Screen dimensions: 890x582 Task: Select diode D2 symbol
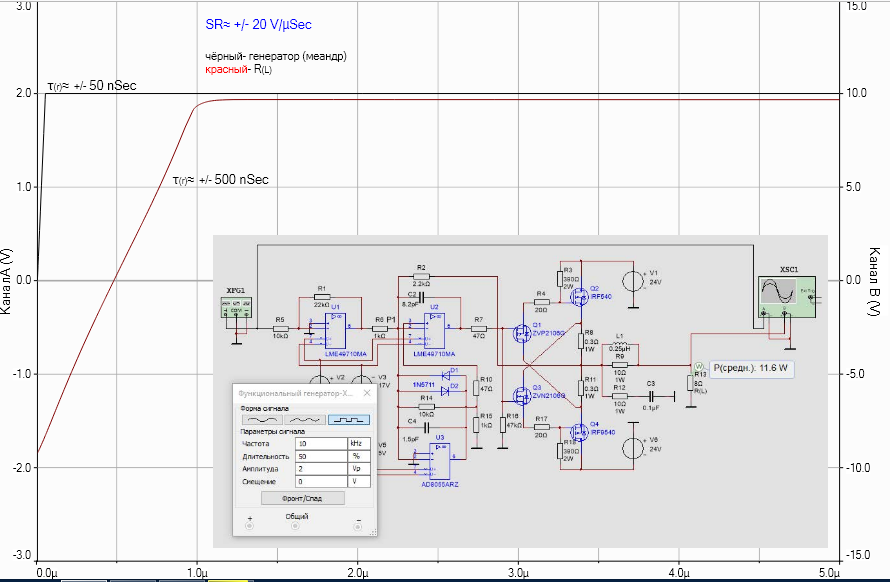(445, 391)
